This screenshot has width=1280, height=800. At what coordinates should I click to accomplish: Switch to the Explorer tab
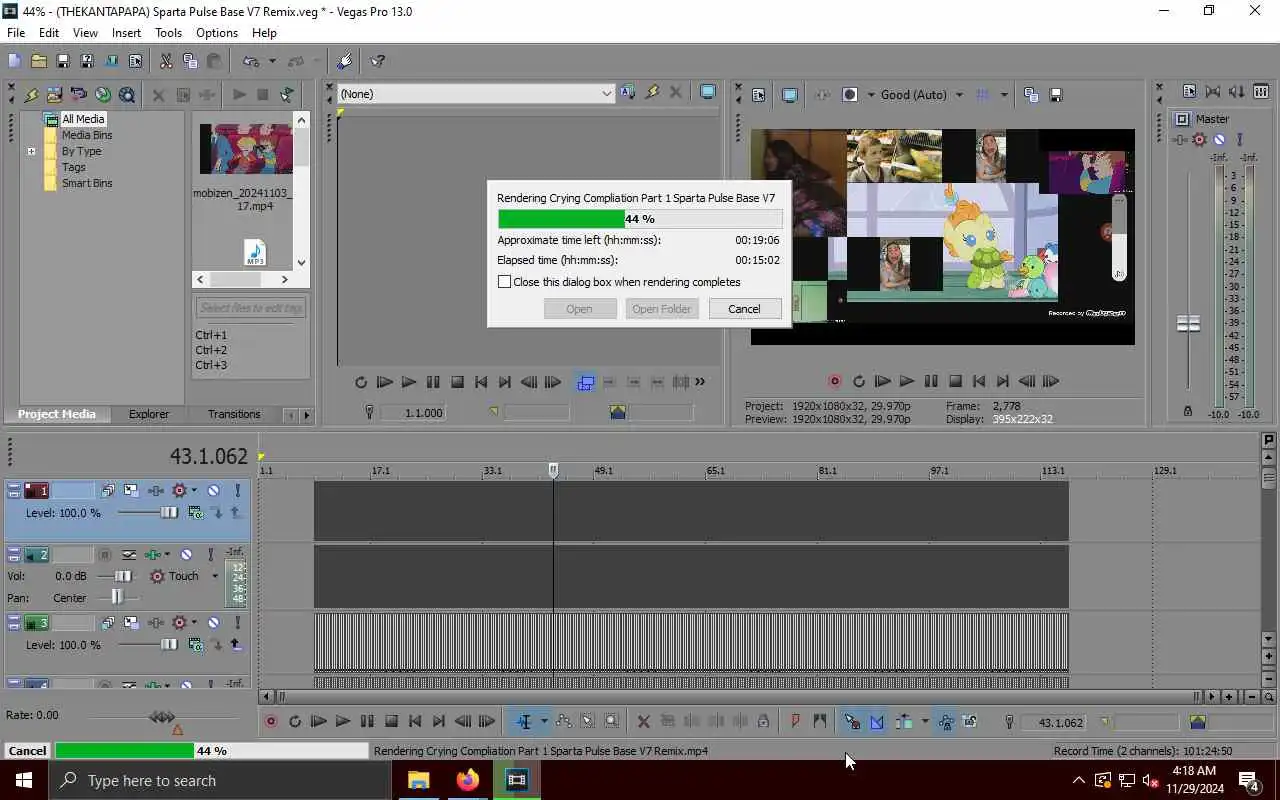[149, 414]
